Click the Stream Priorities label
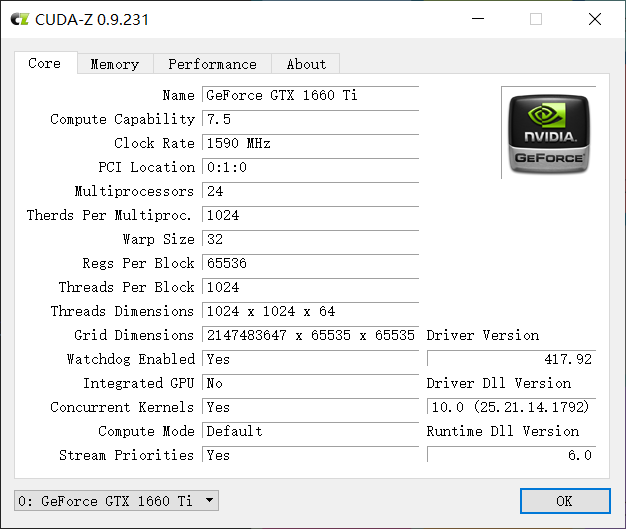Screen dimensions: 626x529 click(126, 455)
